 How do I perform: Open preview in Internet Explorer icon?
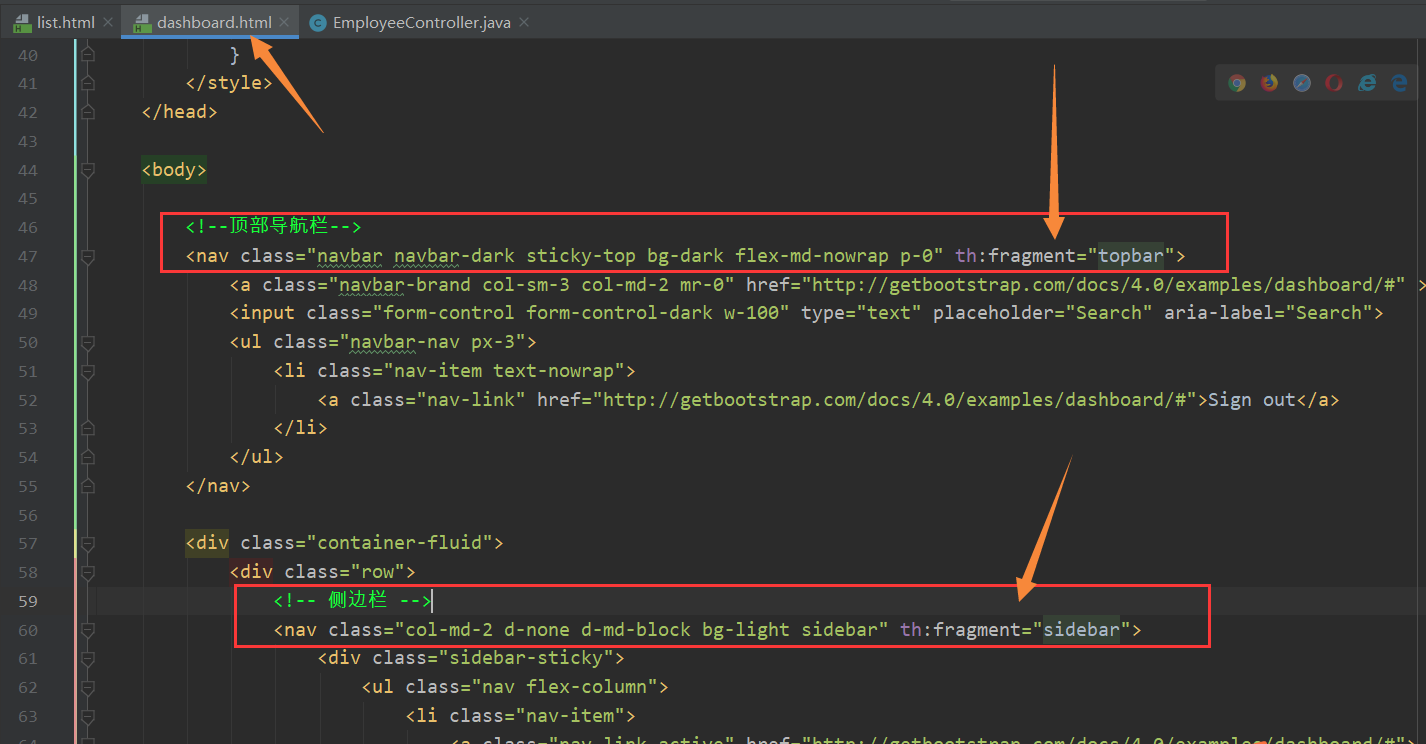tap(1366, 83)
